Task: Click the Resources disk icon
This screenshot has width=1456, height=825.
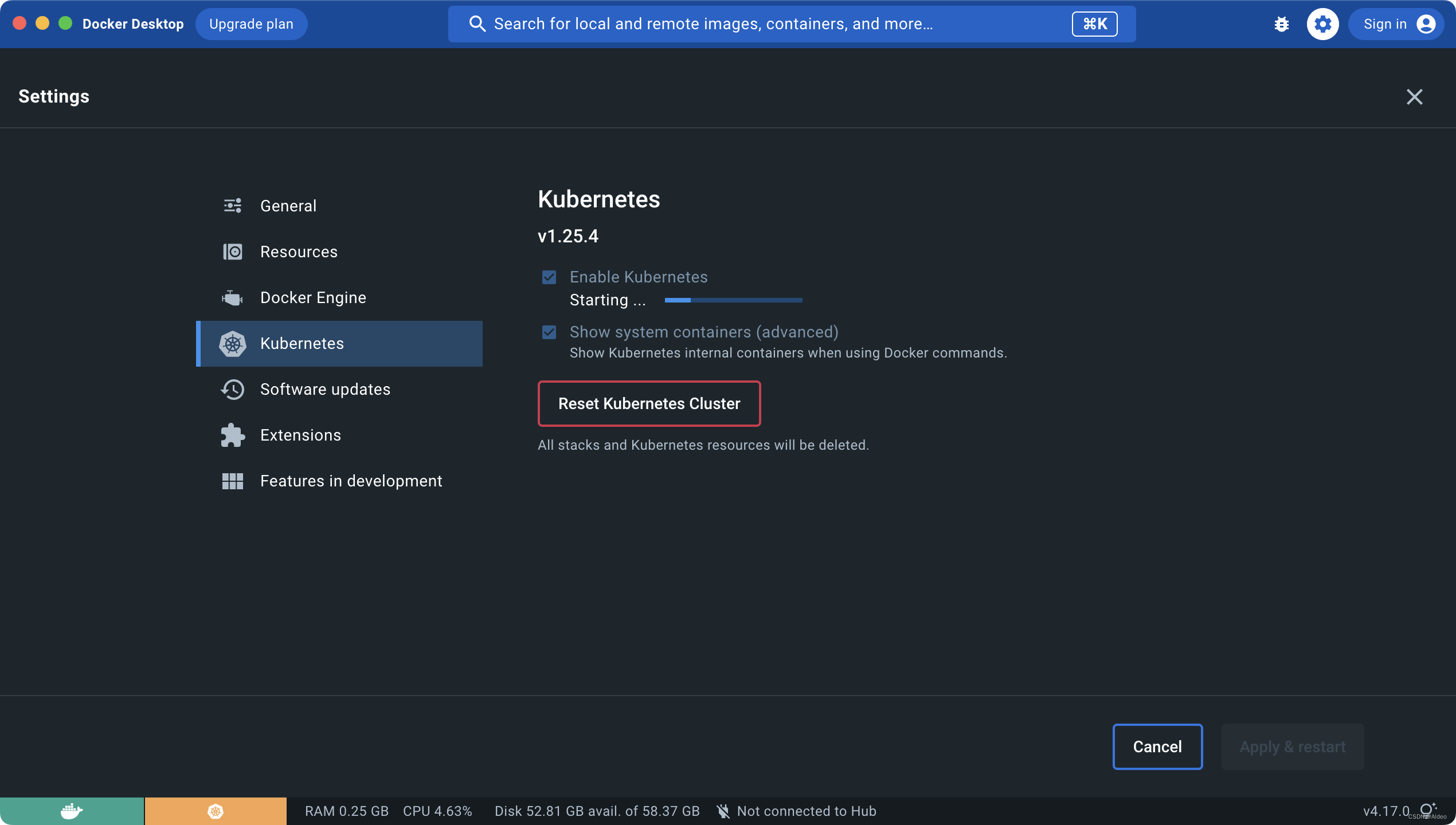Action: click(233, 252)
